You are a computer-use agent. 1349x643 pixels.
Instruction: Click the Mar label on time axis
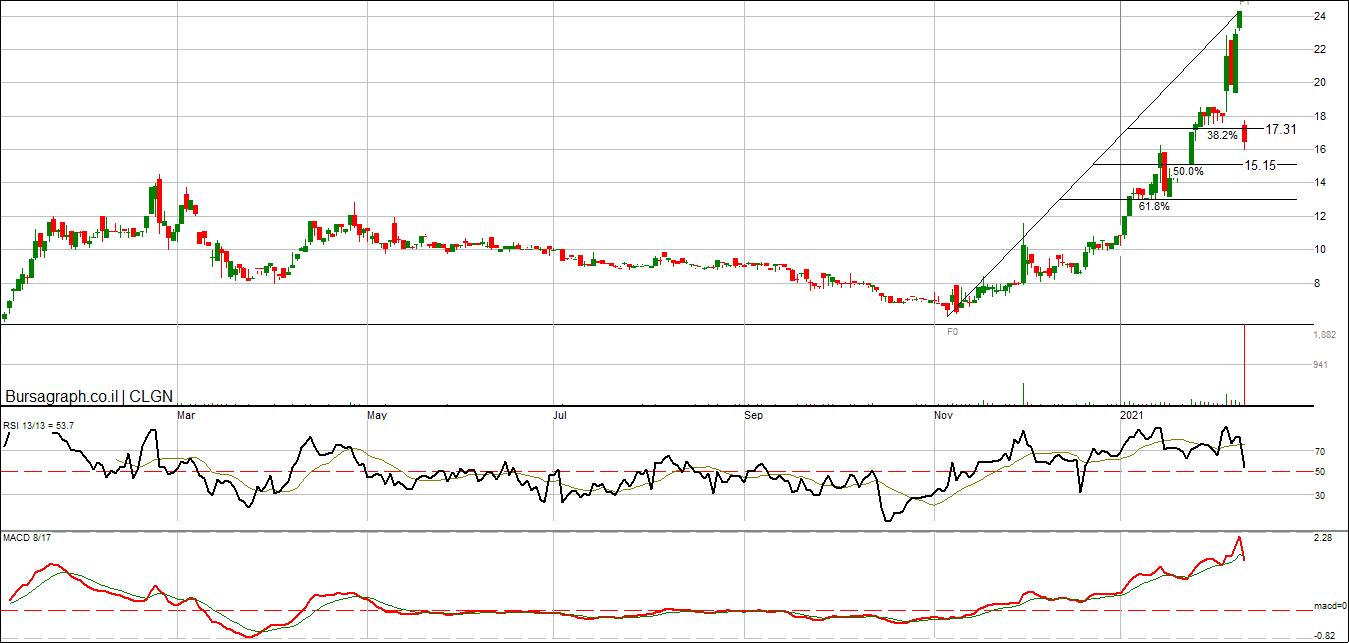(x=185, y=414)
